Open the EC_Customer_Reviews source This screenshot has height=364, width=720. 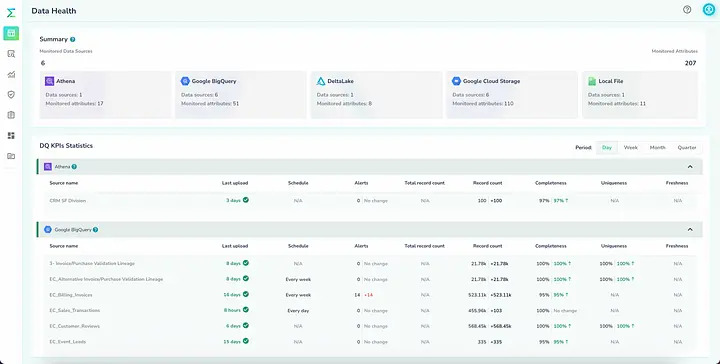pos(74,326)
